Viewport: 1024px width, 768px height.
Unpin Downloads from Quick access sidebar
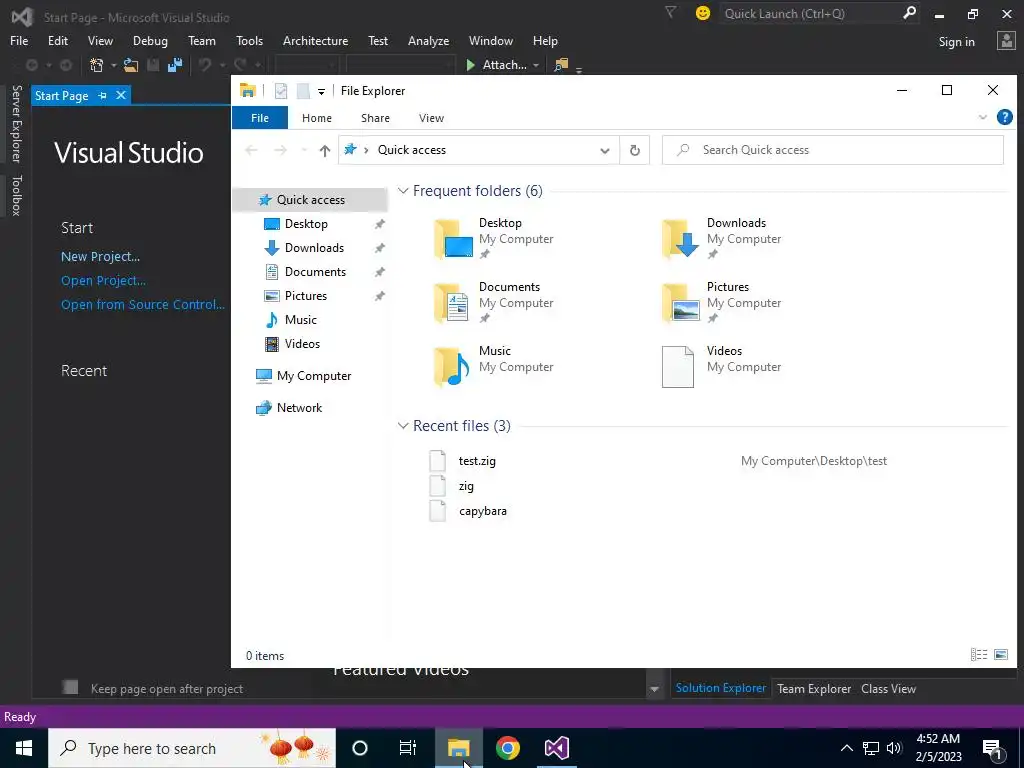click(379, 248)
